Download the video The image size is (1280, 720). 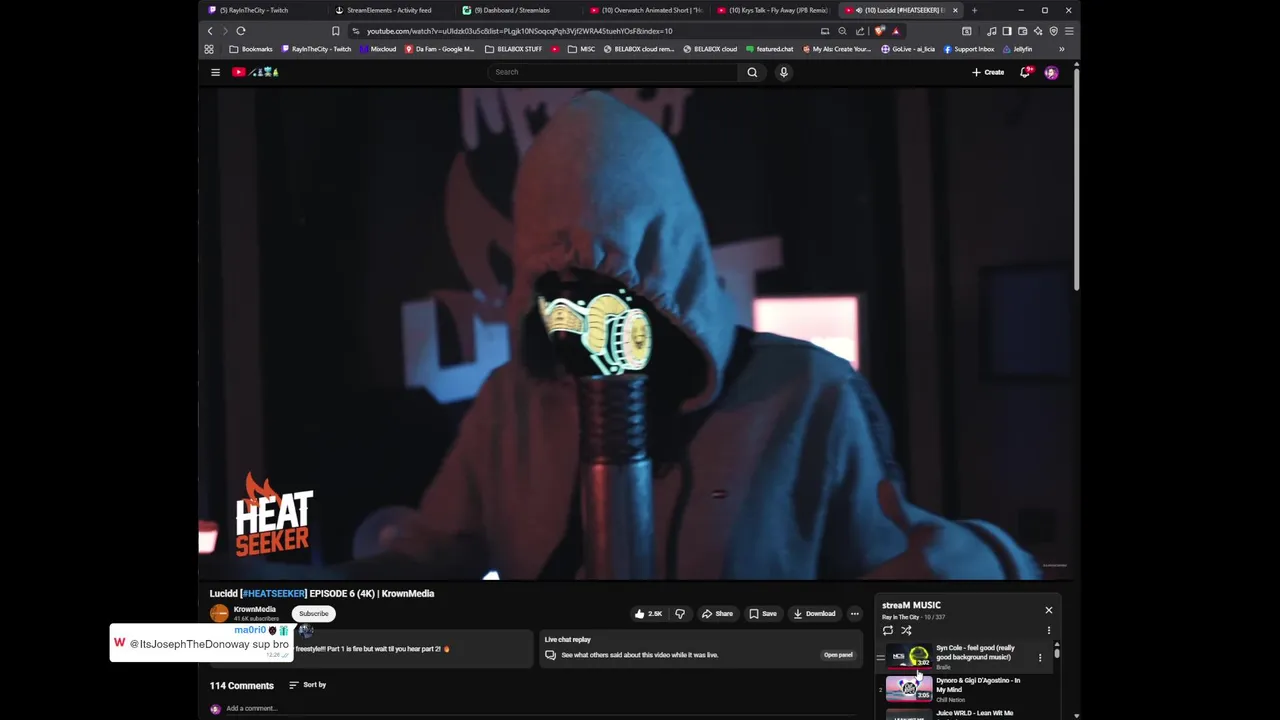pyautogui.click(x=814, y=614)
